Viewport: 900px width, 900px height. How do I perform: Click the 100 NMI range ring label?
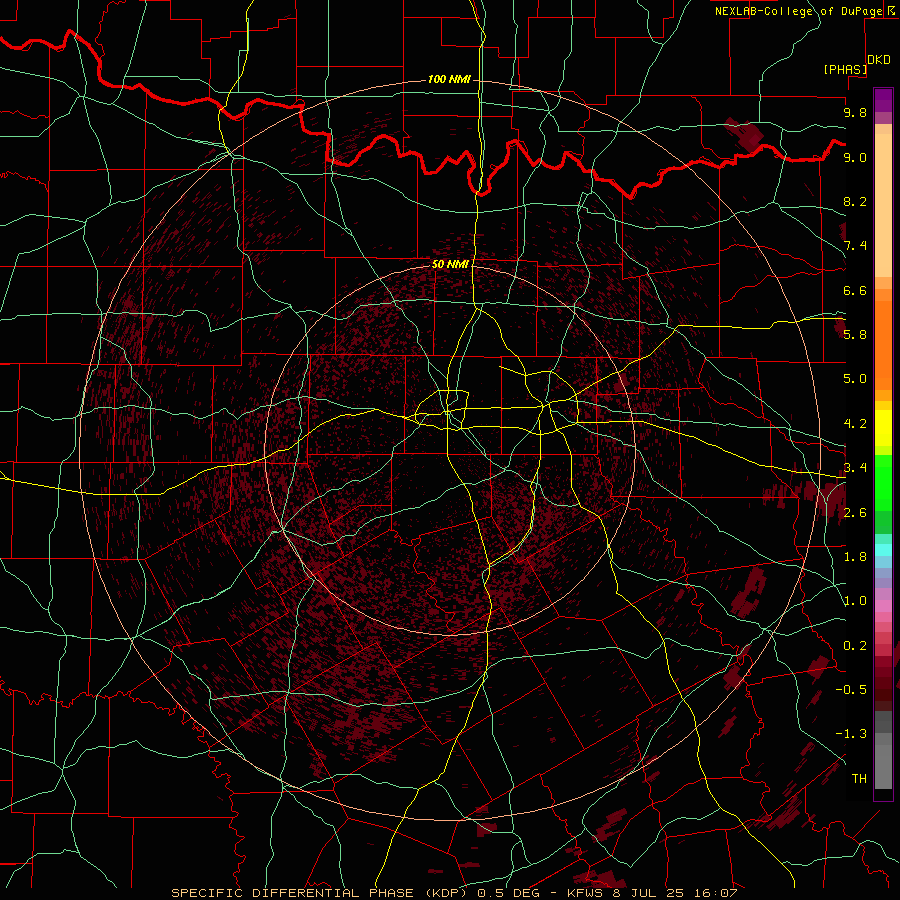click(x=449, y=79)
